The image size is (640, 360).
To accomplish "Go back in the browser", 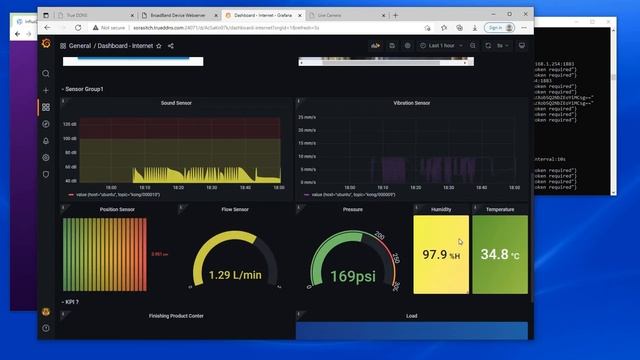I will [x=47, y=28].
